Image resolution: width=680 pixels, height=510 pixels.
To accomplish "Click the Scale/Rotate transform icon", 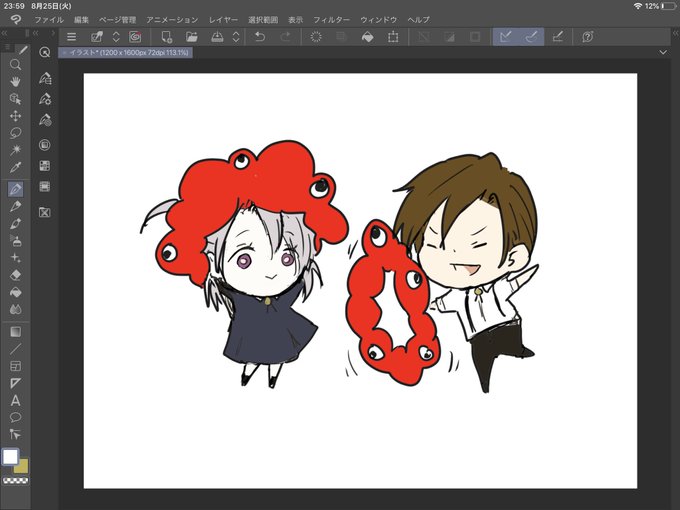I will tap(393, 37).
